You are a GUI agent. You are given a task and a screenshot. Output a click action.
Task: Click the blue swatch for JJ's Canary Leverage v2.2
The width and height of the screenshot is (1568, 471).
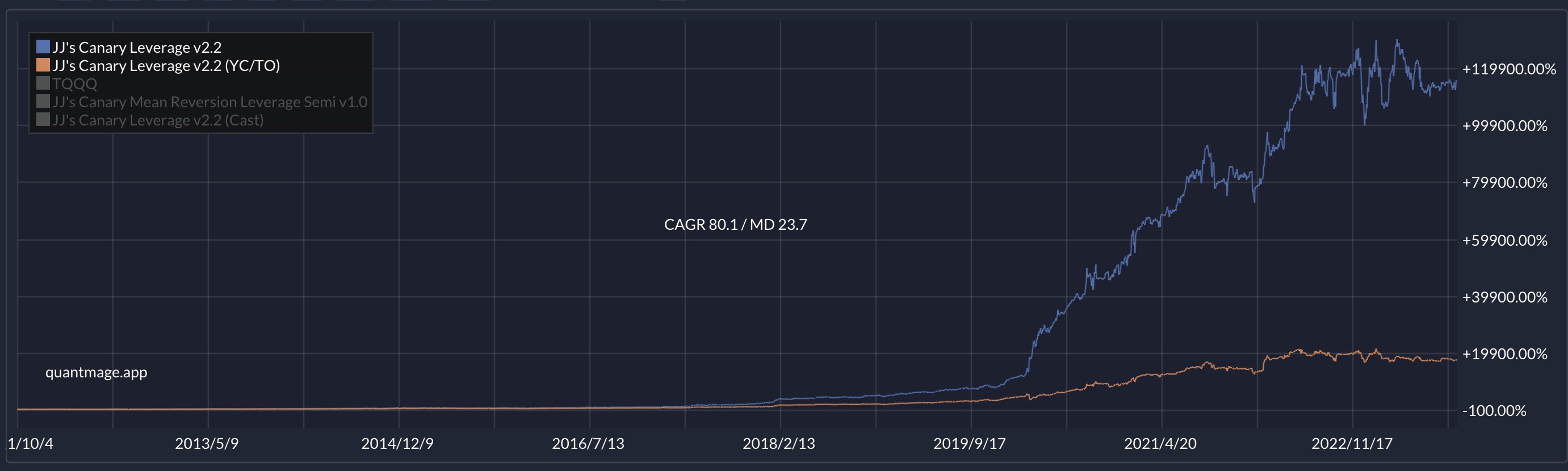pos(43,47)
